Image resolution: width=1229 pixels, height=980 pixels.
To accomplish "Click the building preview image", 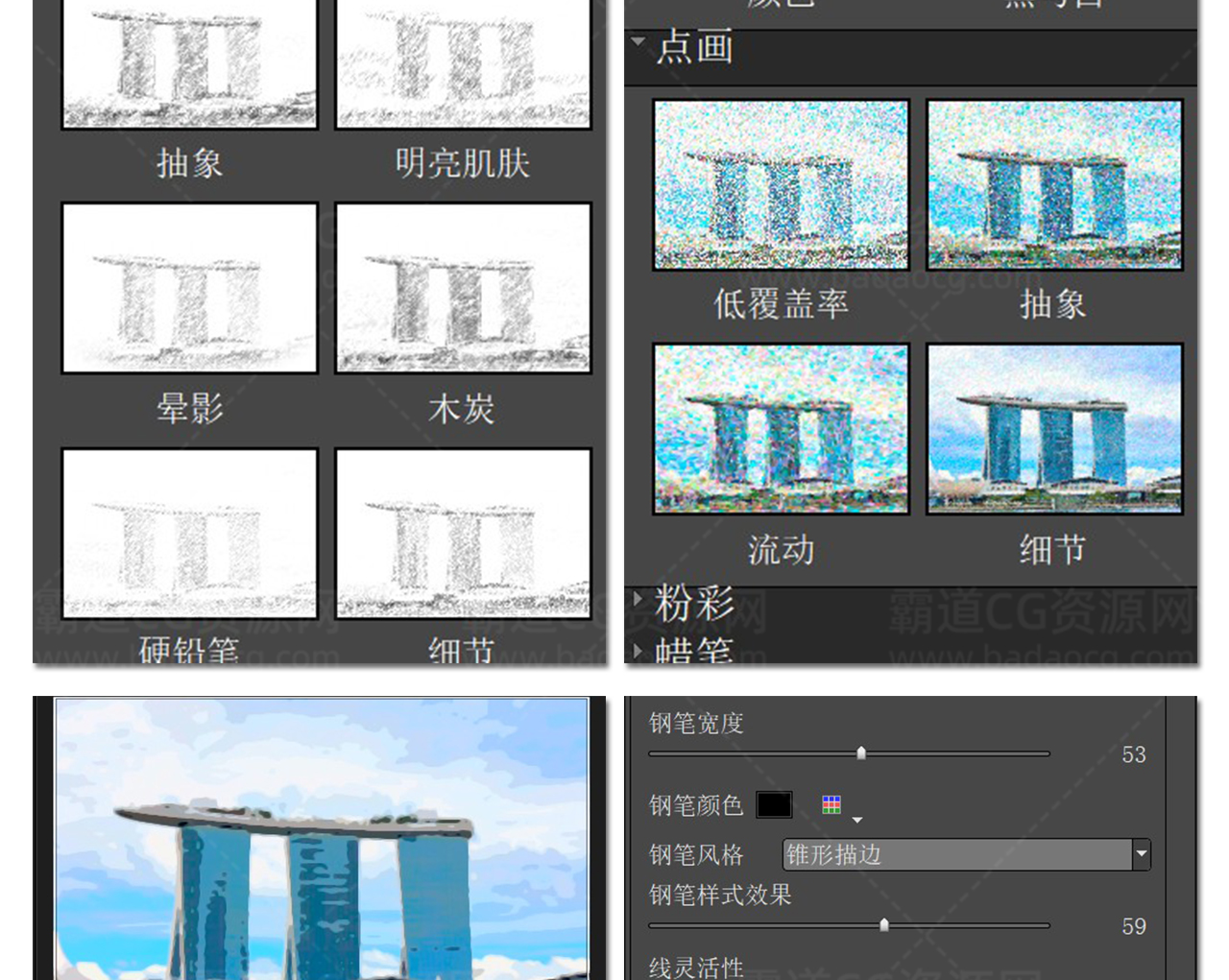I will click(x=322, y=838).
